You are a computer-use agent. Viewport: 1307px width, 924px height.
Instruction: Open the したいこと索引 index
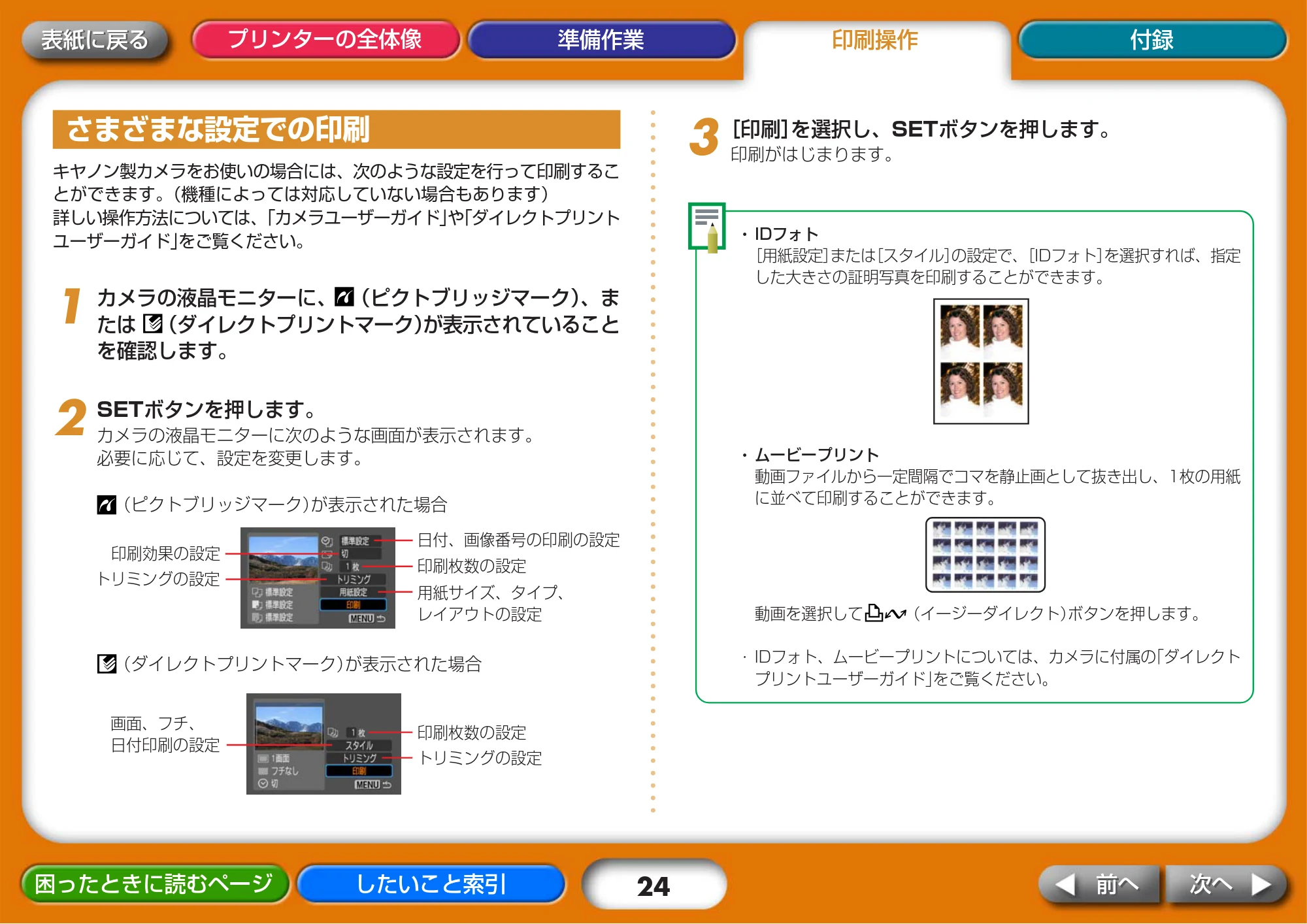(x=431, y=883)
